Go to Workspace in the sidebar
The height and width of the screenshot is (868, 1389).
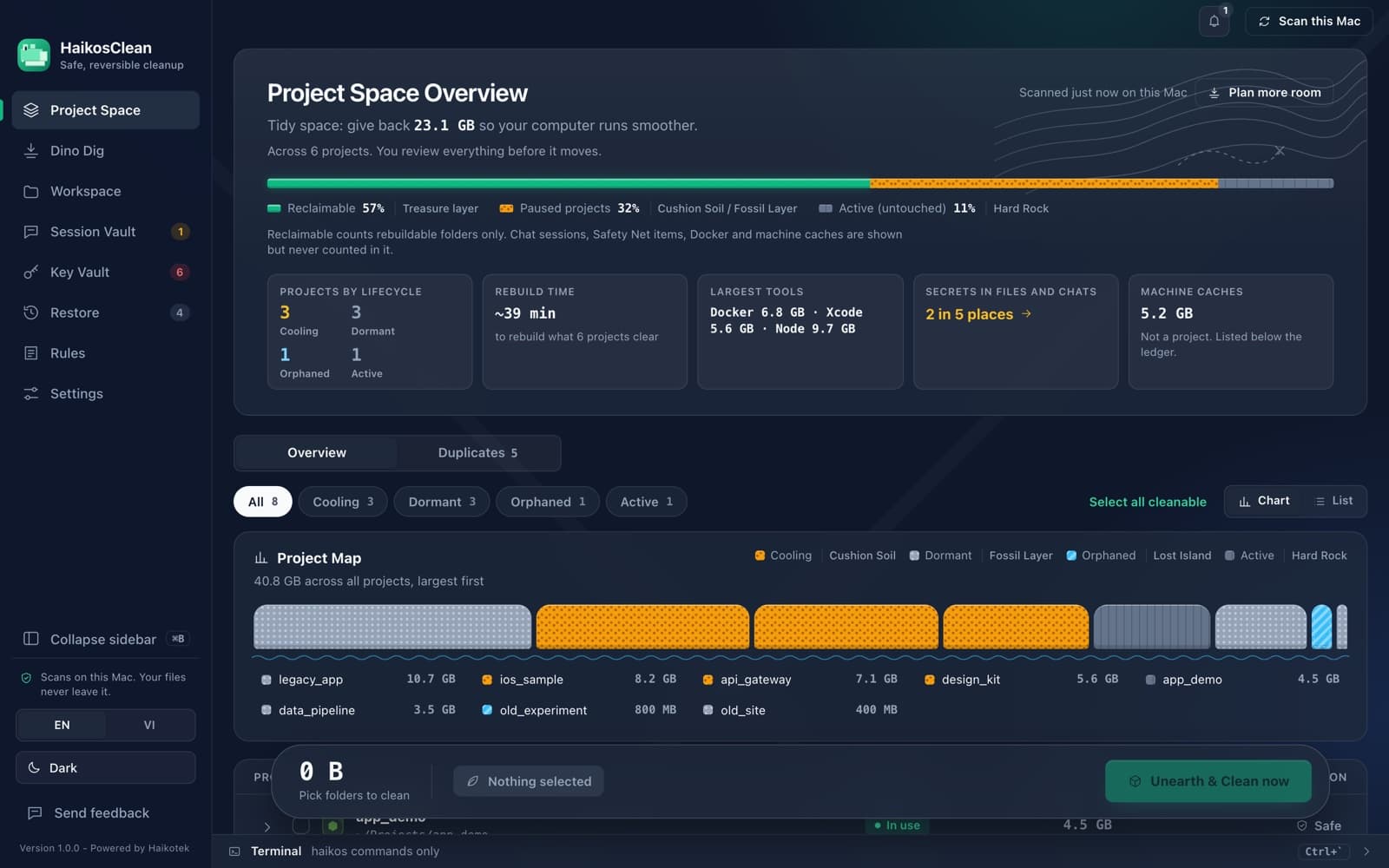tap(106, 191)
